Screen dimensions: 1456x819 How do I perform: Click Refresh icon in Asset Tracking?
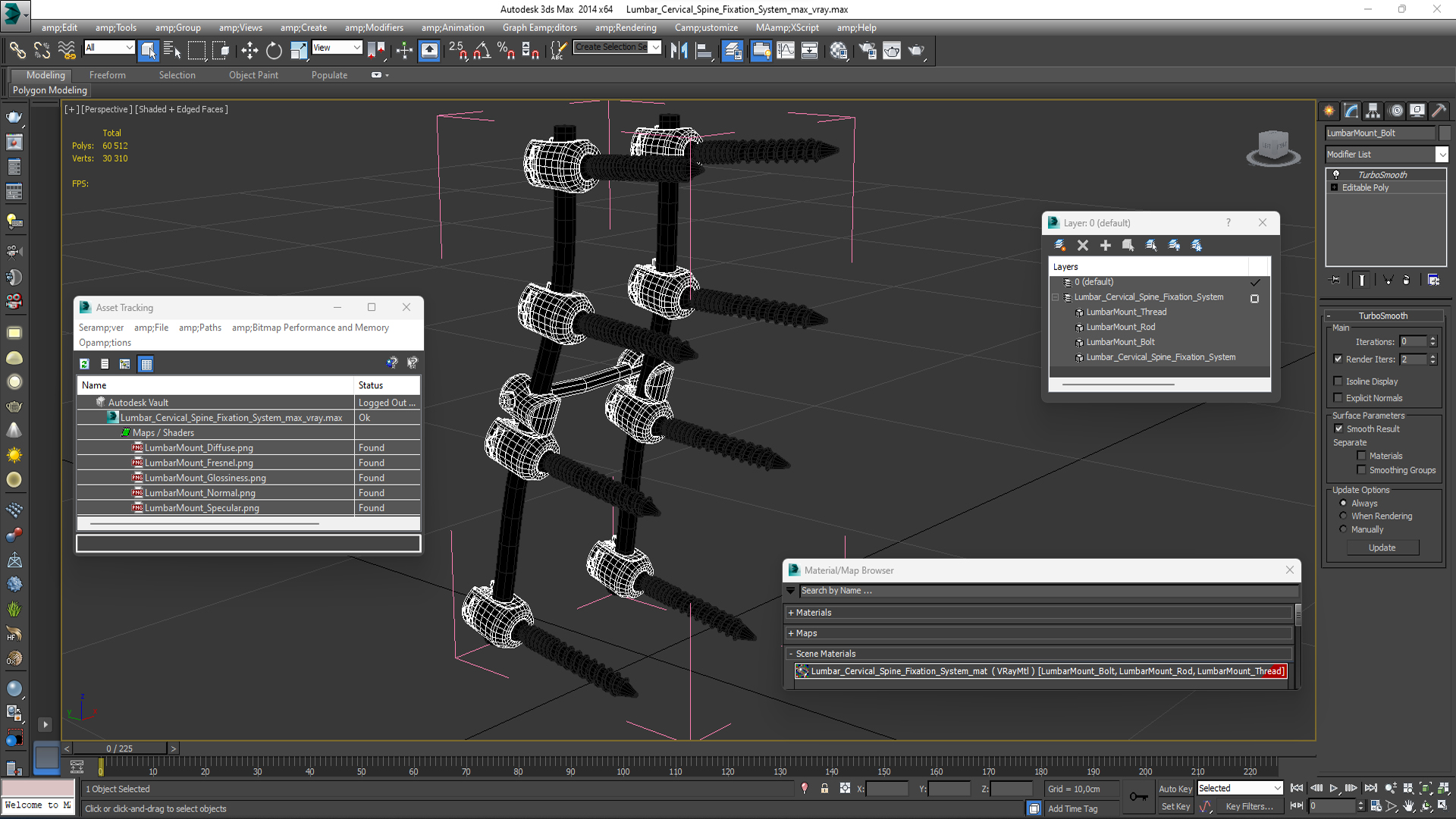(x=84, y=364)
